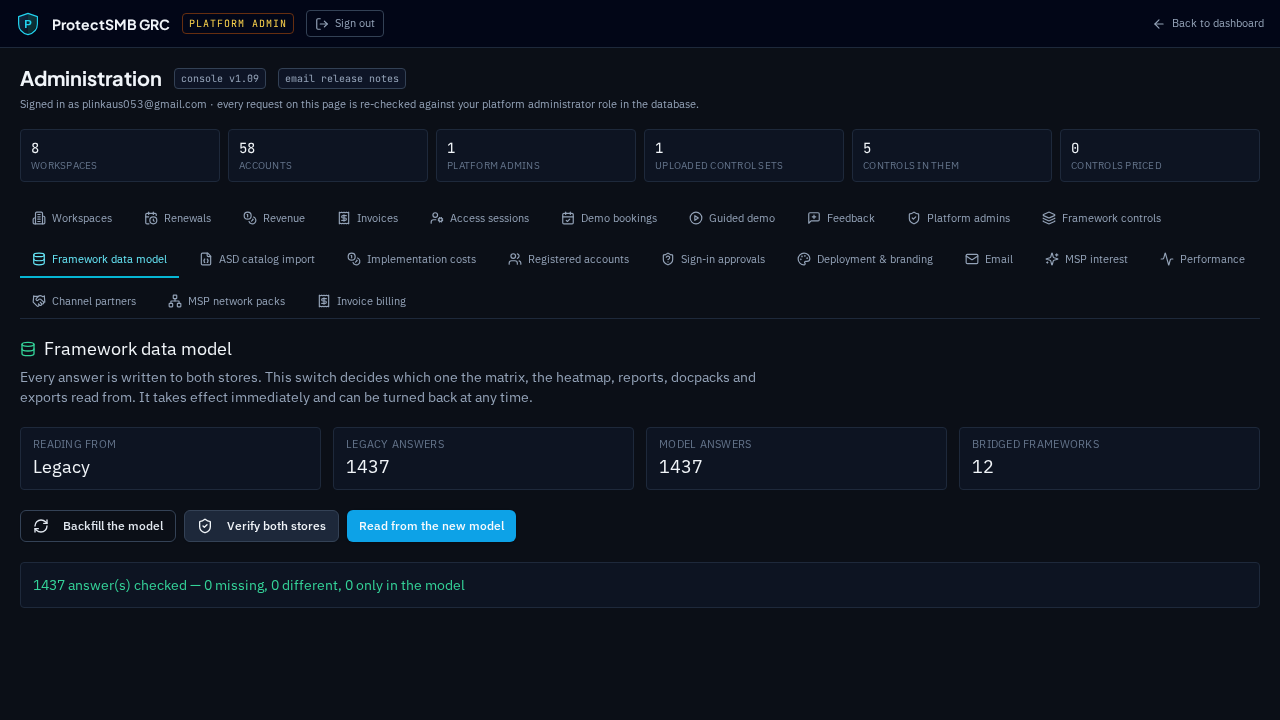1280x720 pixels.
Task: Click the console v1.09 badge
Action: pyautogui.click(x=220, y=79)
